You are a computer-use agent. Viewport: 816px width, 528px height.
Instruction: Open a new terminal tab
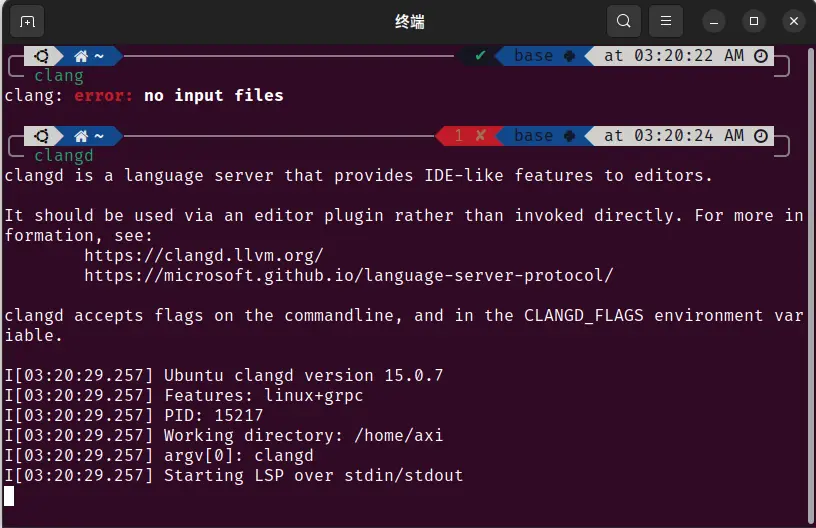pyautogui.click(x=27, y=21)
